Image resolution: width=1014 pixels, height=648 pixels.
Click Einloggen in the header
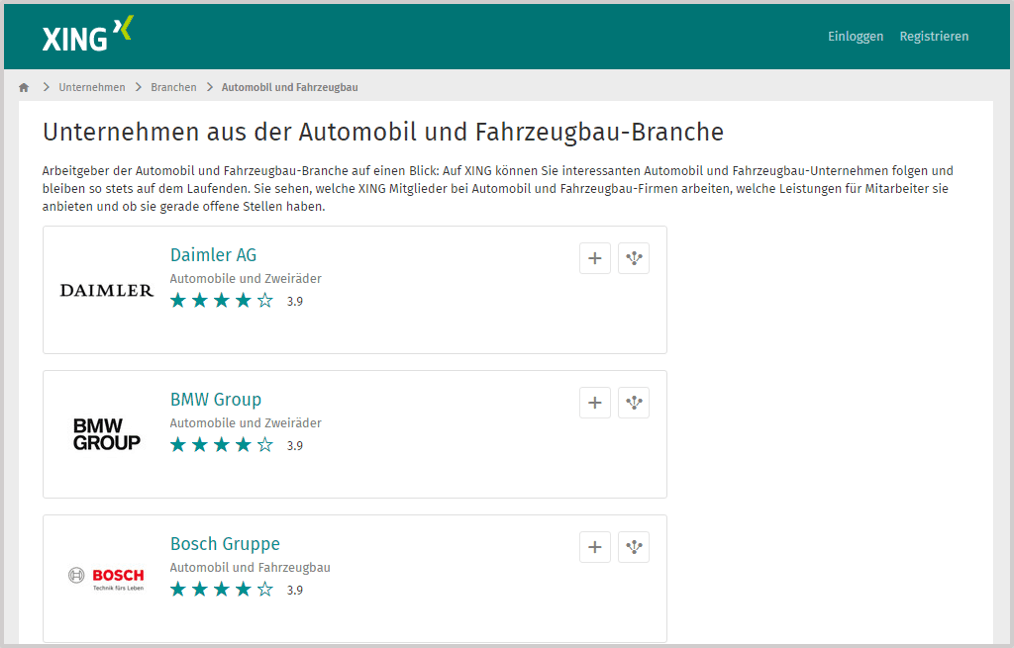coord(855,36)
